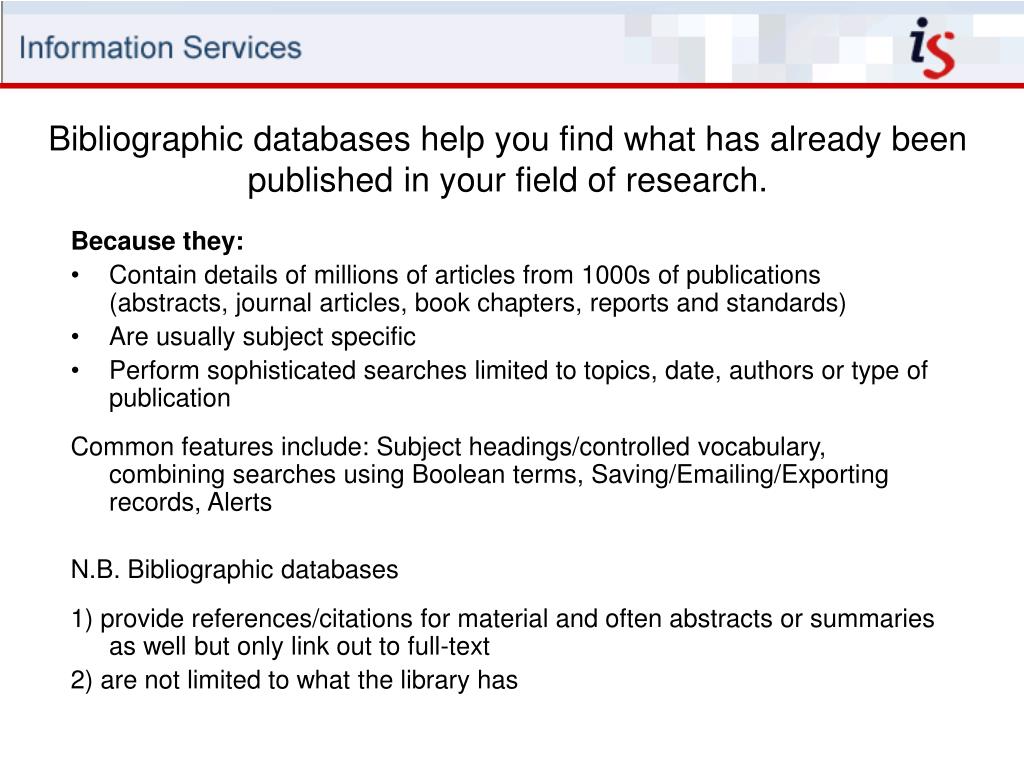Select the 'Contain details of millions of articles' line
Screen dimensions: 1024x768
click(x=464, y=275)
